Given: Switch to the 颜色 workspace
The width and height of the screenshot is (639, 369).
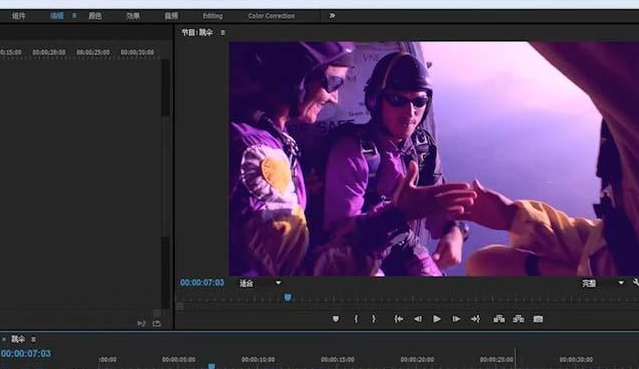Looking at the screenshot, I should click(x=95, y=16).
